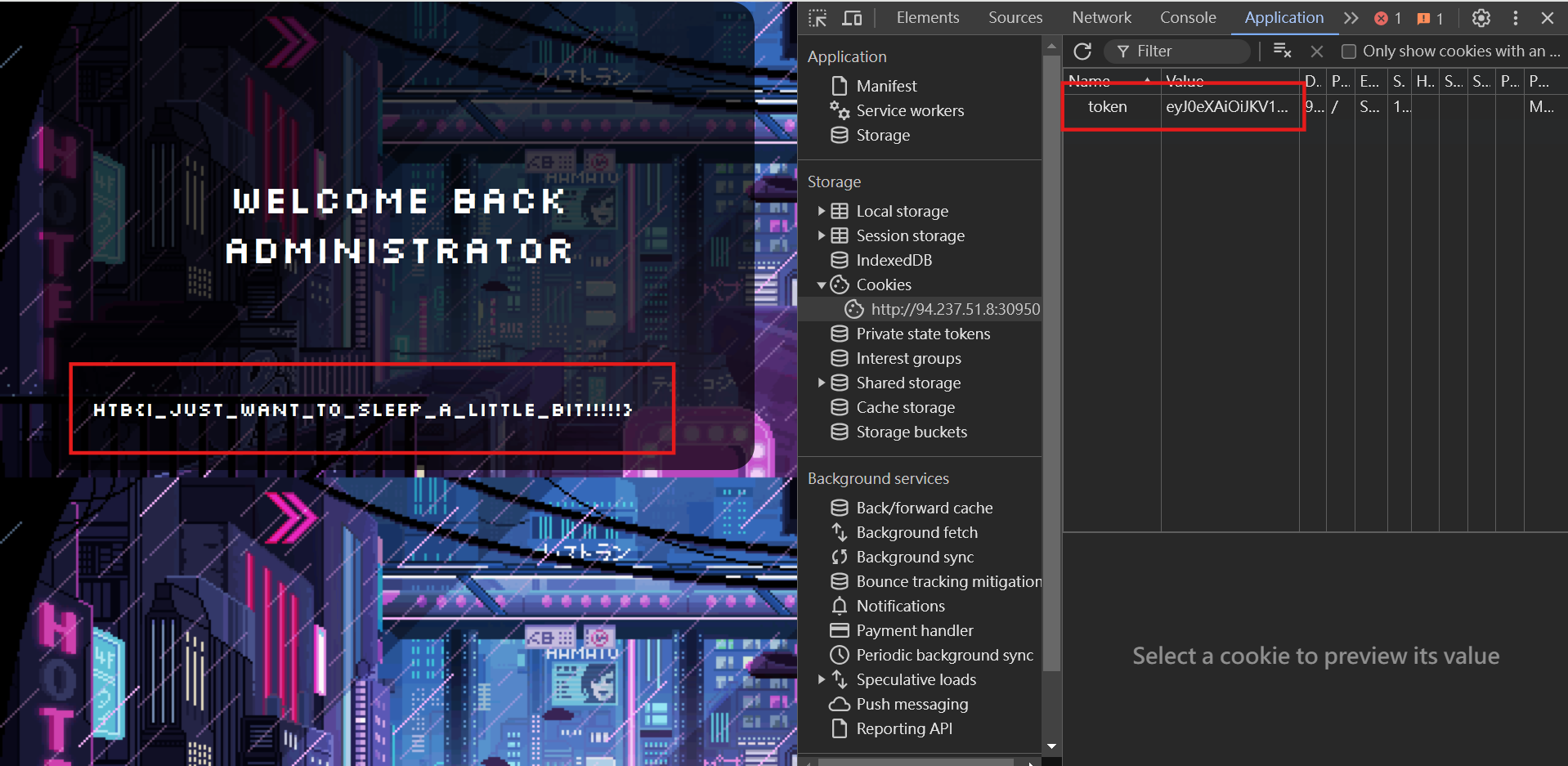Image resolution: width=1568 pixels, height=766 pixels.
Task: Open the orange issues count indicator
Action: point(1430,18)
